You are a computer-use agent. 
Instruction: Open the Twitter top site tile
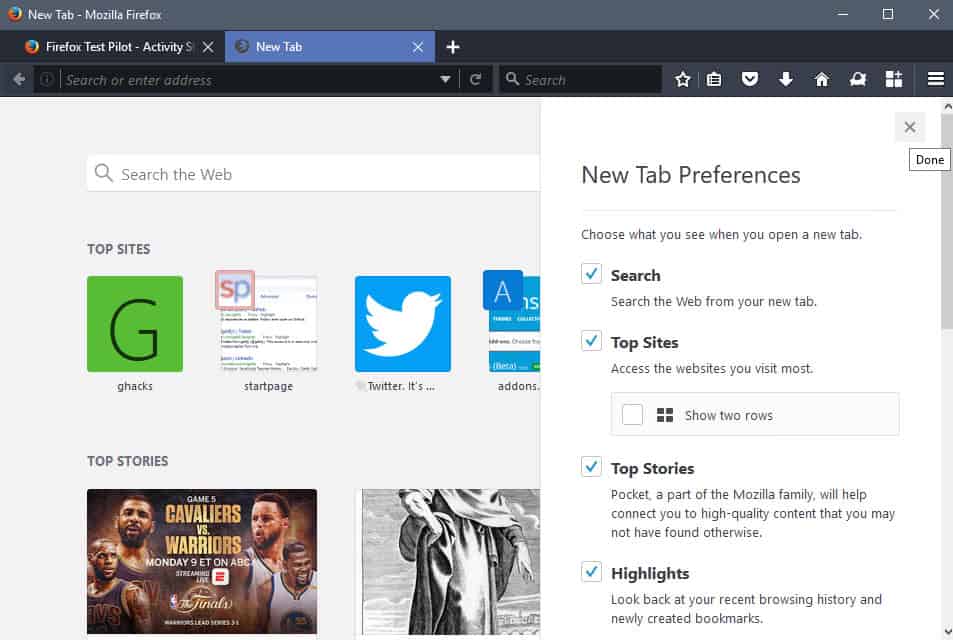tap(402, 324)
